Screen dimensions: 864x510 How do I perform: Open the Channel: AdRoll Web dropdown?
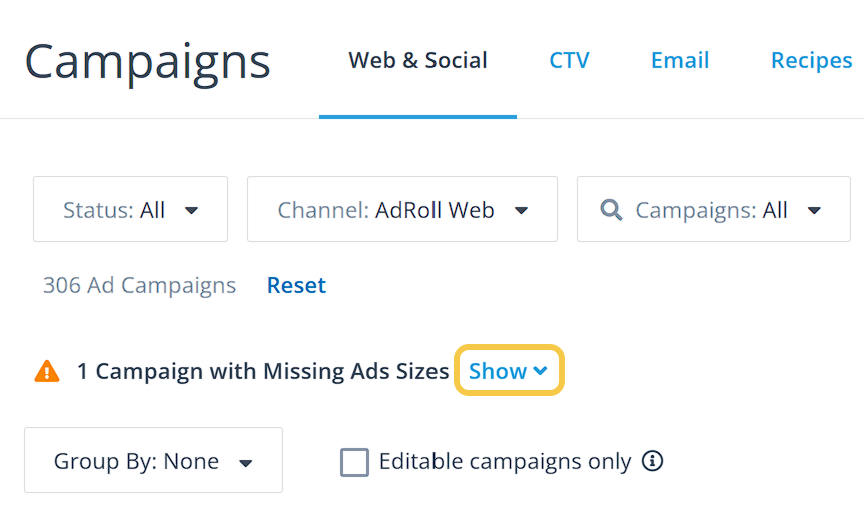tap(402, 210)
